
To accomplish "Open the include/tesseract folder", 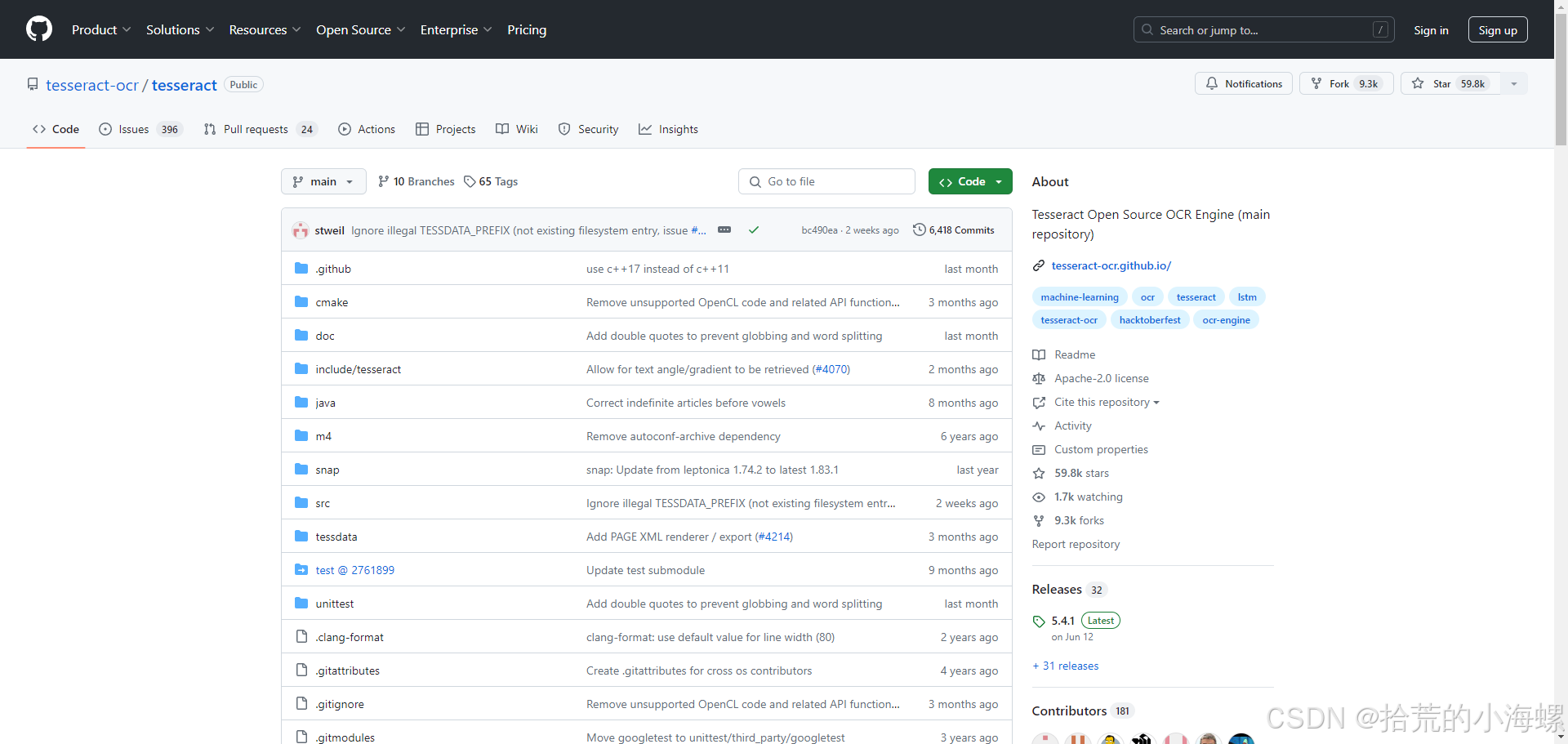I will 359,369.
